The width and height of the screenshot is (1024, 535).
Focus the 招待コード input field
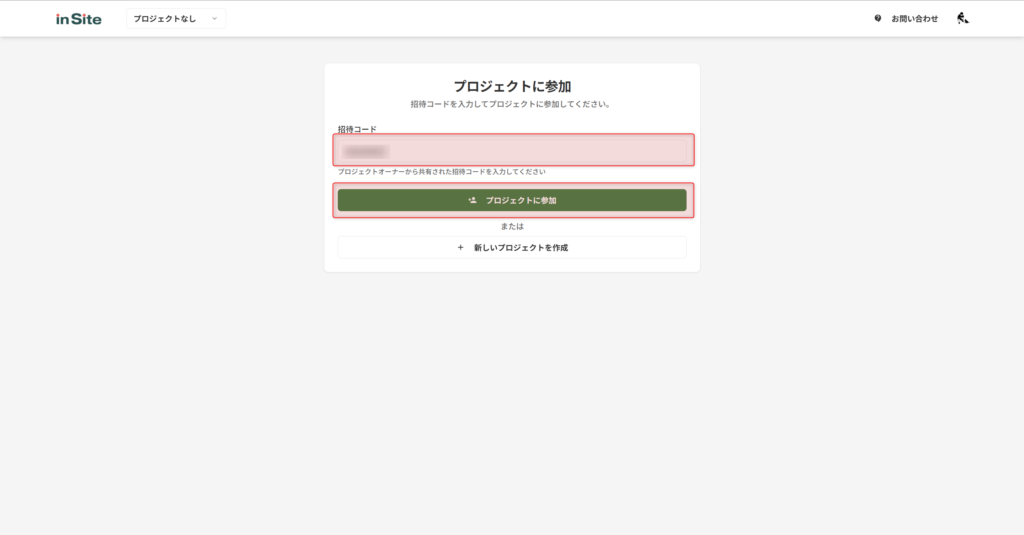[513, 151]
